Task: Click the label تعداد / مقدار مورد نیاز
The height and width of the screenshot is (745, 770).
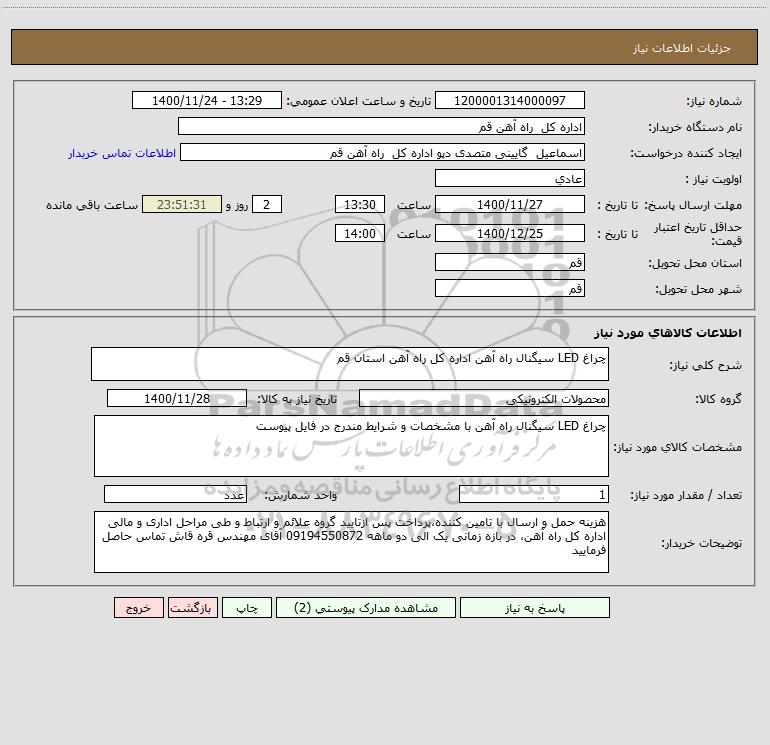Action: pyautogui.click(x=686, y=495)
